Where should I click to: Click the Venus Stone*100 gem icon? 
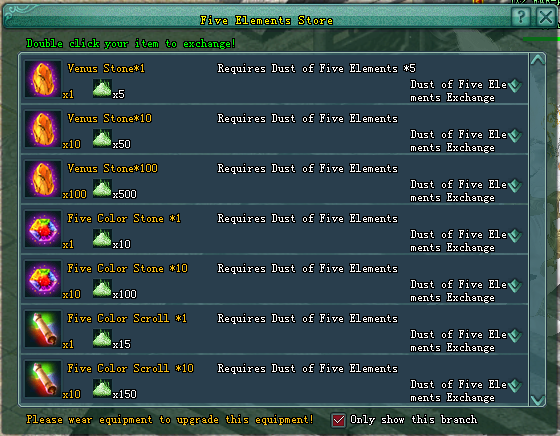click(43, 179)
